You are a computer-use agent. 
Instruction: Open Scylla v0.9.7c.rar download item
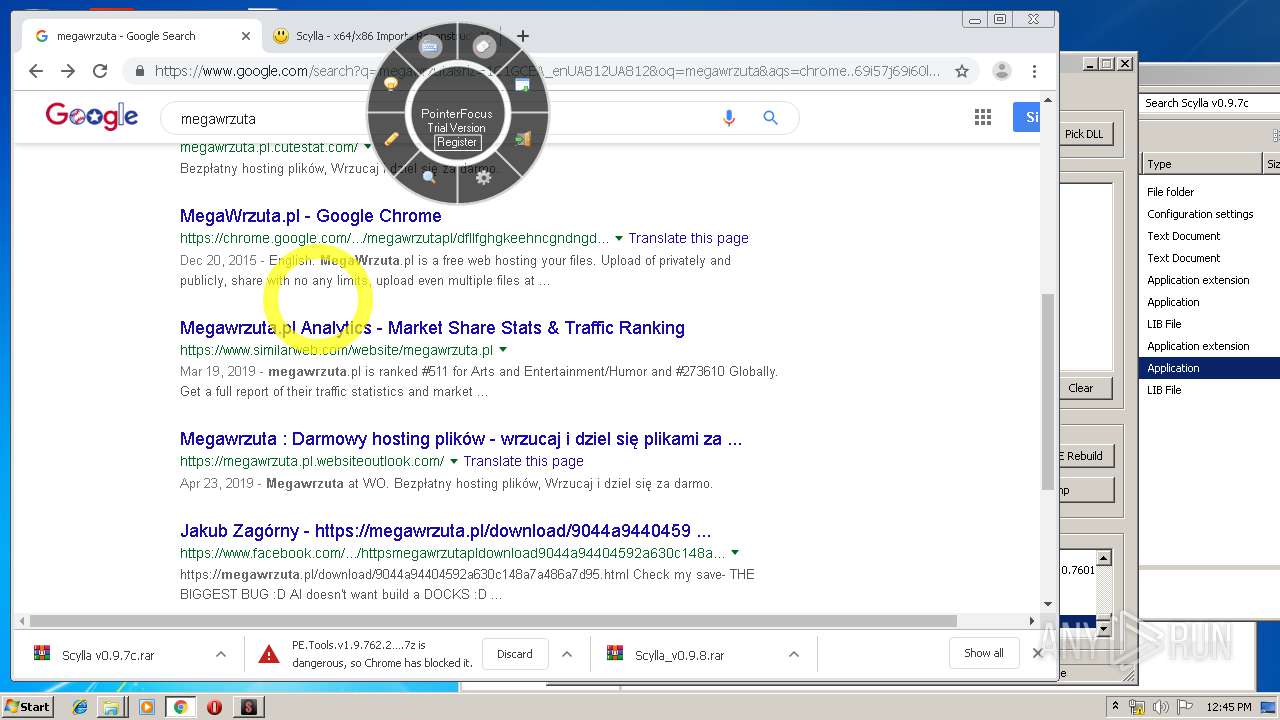pyautogui.click(x=108, y=655)
